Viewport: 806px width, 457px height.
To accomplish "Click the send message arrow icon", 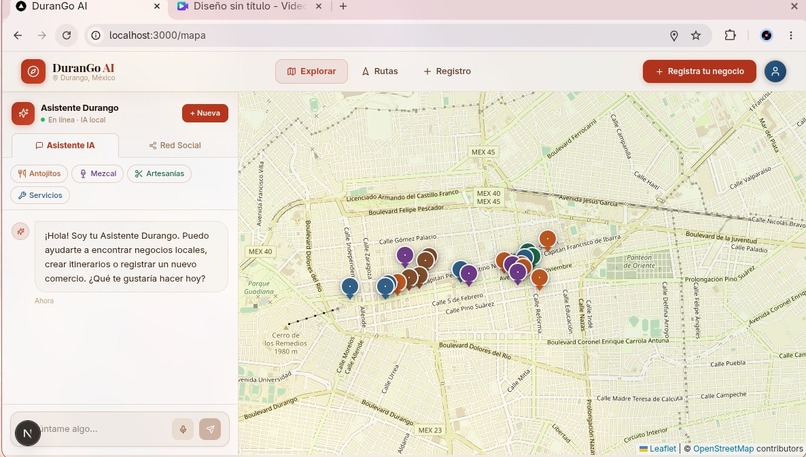I will [210, 429].
